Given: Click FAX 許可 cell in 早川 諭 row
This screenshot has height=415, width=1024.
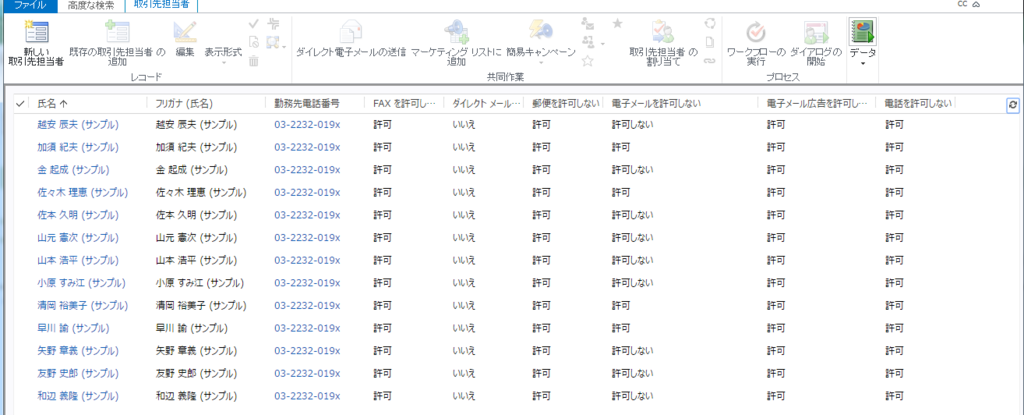Looking at the screenshot, I should [x=383, y=328].
